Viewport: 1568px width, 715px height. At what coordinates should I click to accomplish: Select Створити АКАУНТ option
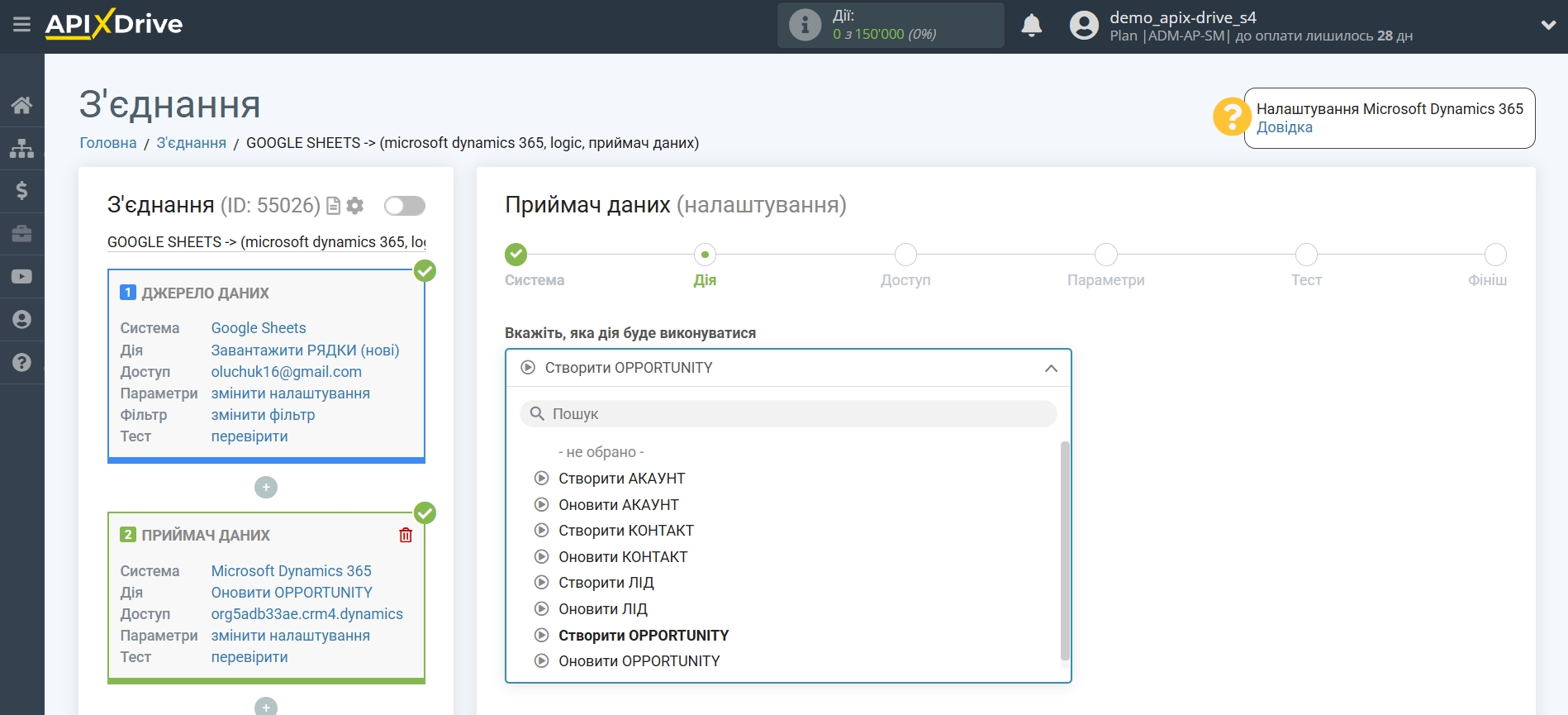coord(621,479)
